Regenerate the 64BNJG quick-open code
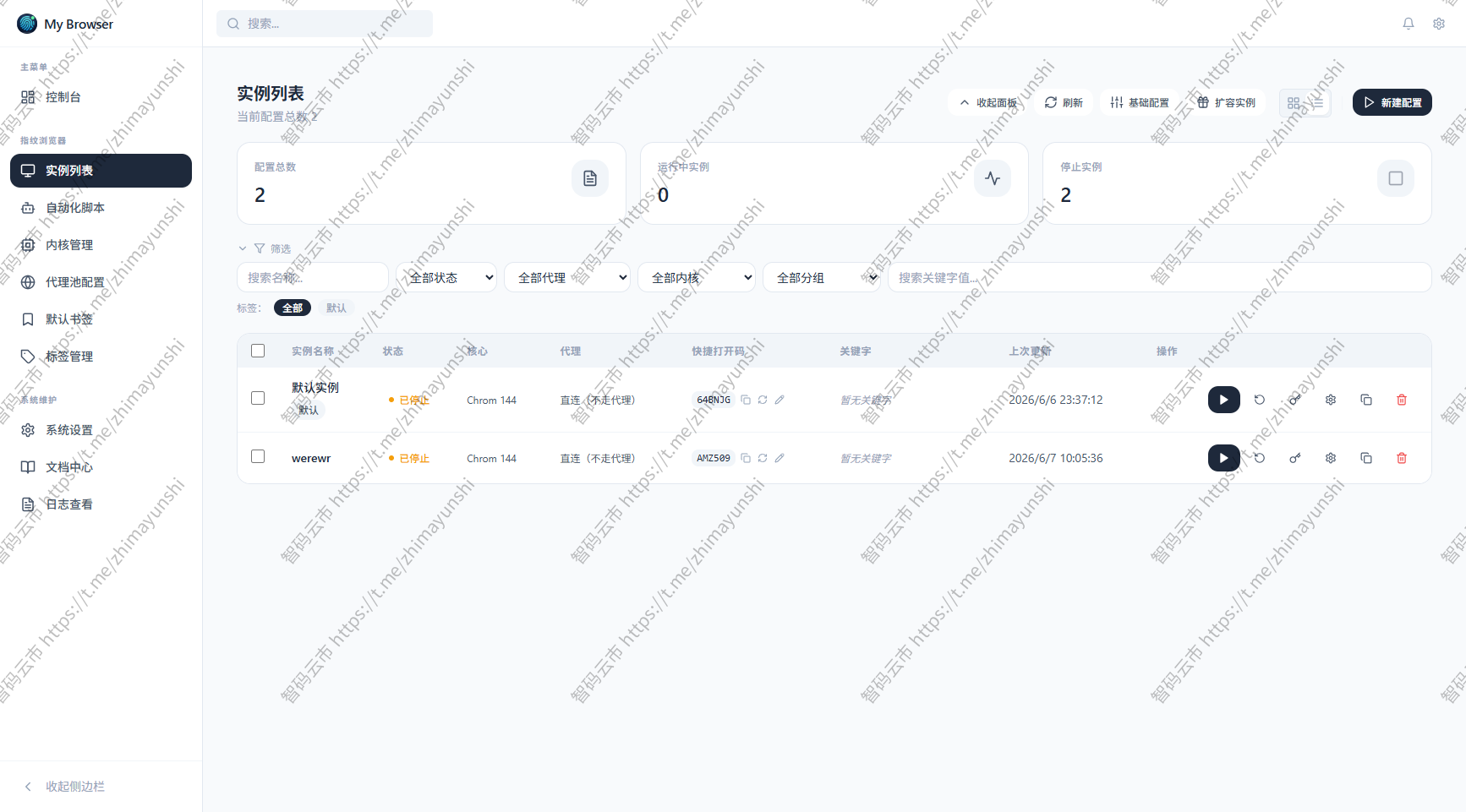This screenshot has height=812, width=1466. coord(763,400)
